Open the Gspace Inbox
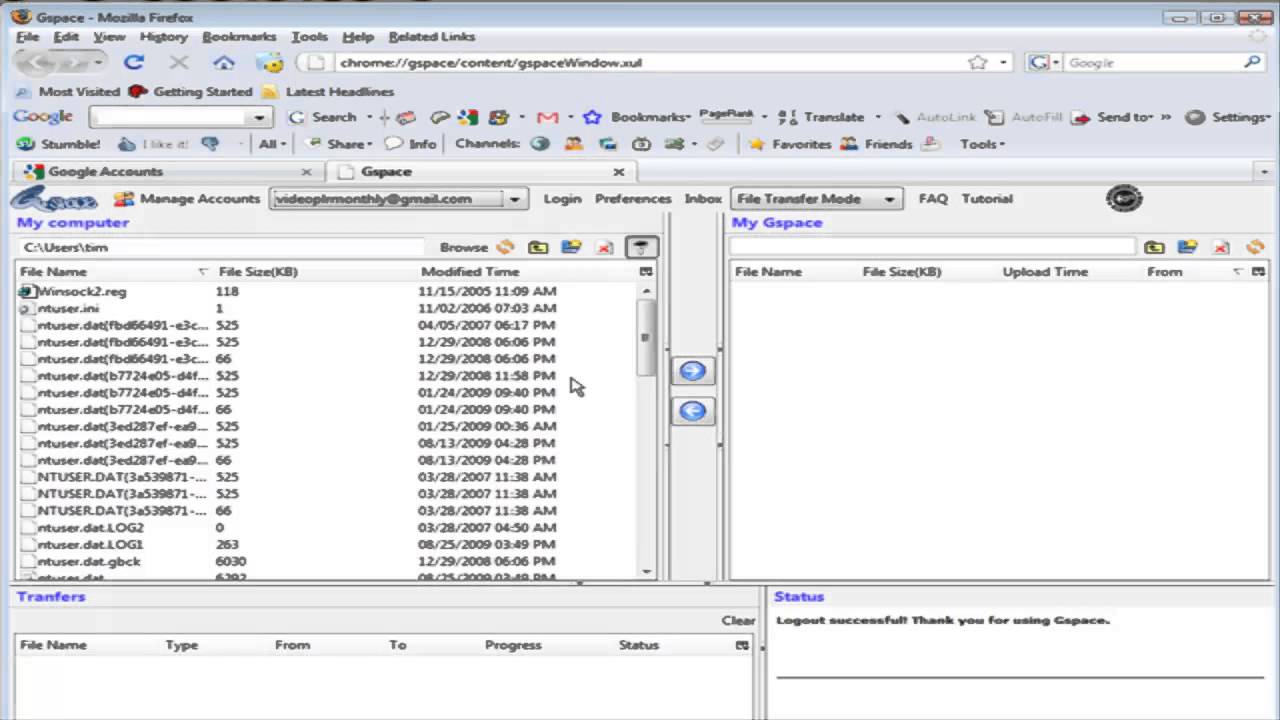The image size is (1280, 720). pos(703,199)
